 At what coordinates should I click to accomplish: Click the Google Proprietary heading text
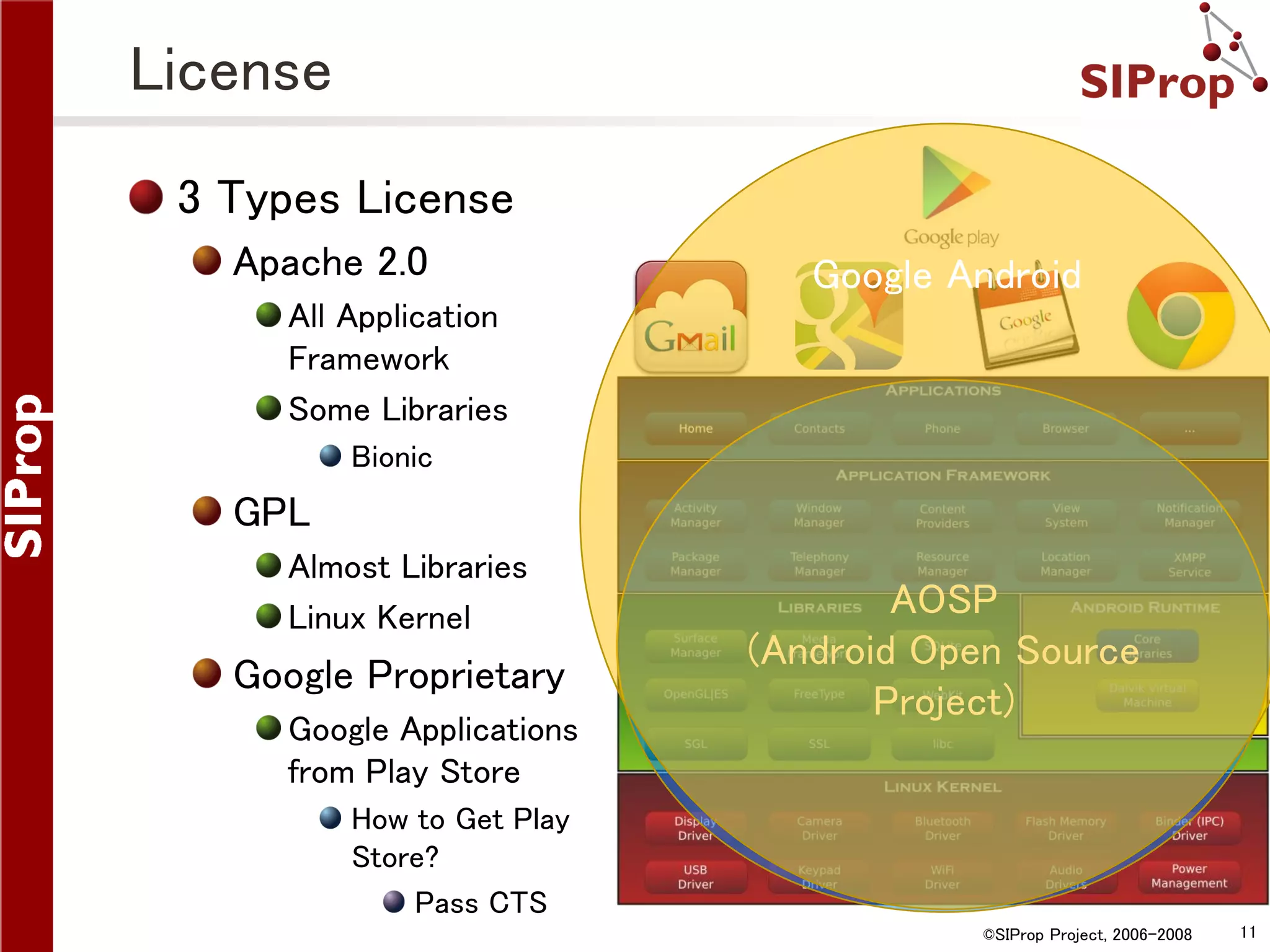pos(399,675)
